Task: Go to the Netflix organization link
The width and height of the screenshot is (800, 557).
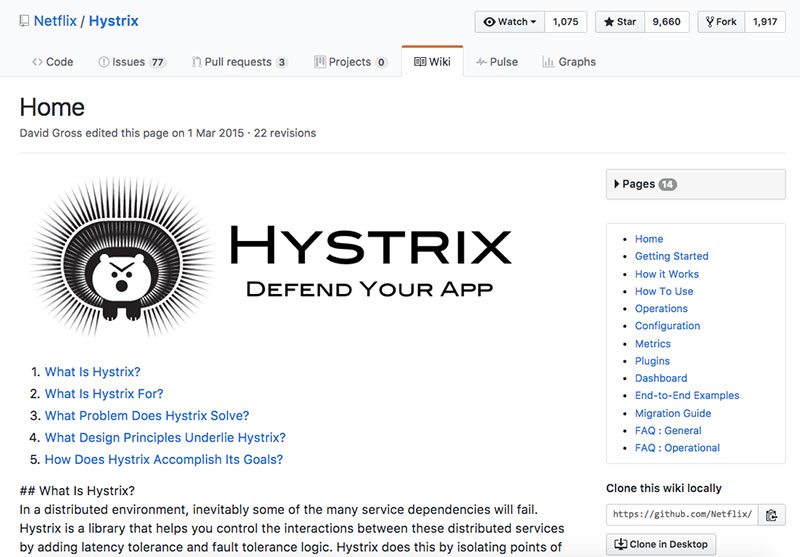Action: point(55,21)
